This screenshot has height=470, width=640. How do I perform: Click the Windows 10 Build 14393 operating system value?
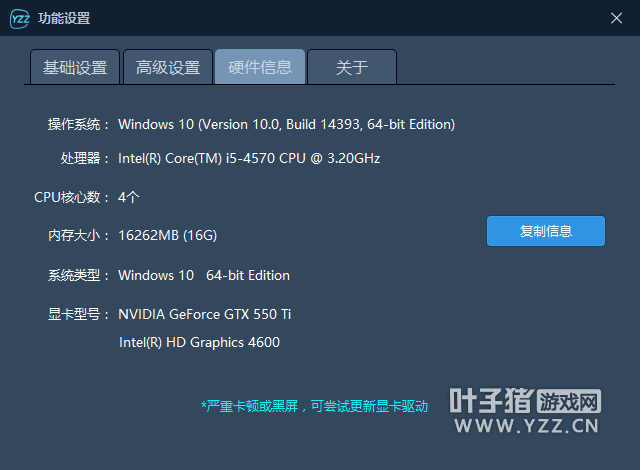click(x=286, y=125)
